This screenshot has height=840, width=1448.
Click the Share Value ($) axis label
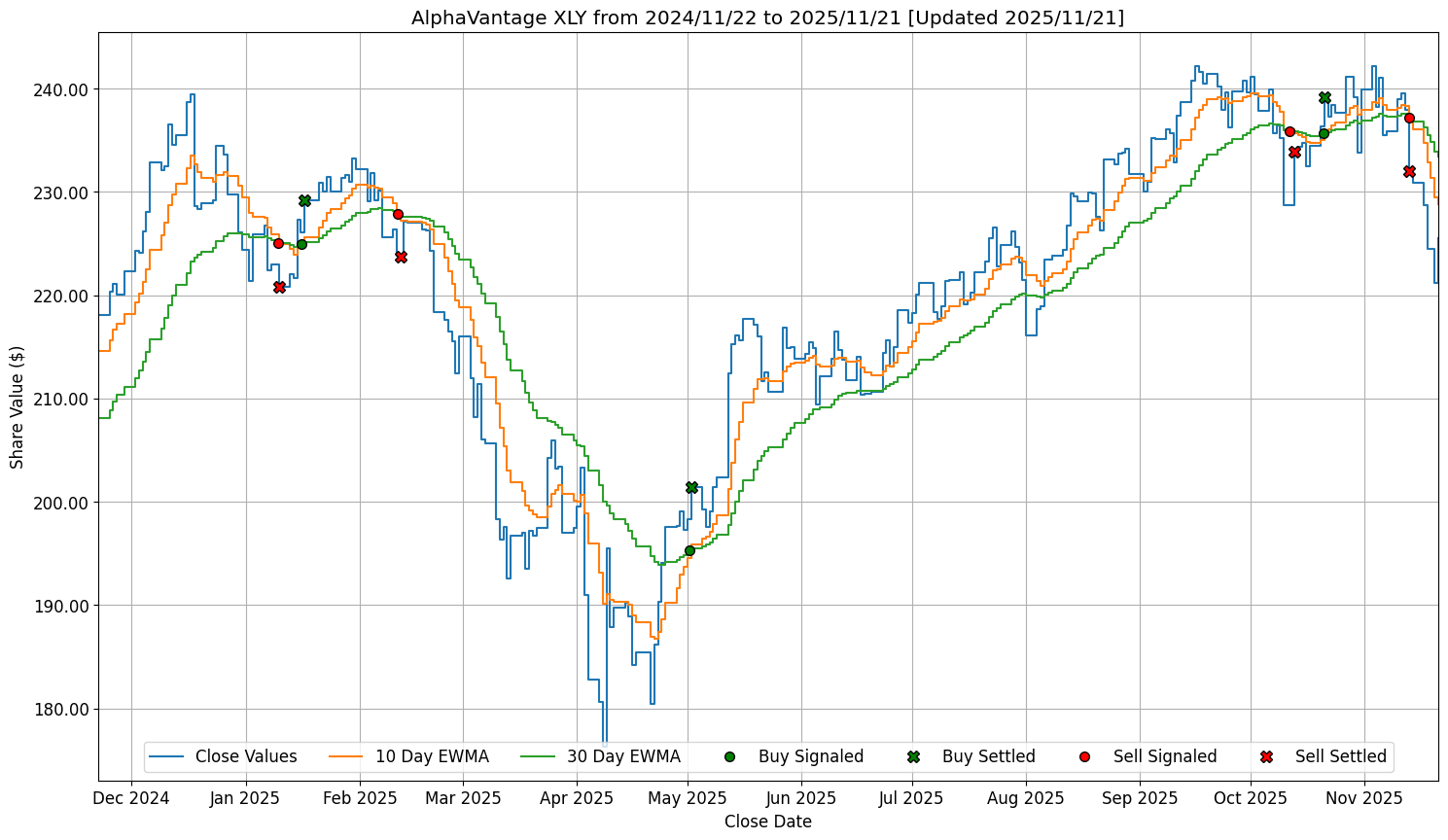tap(17, 406)
